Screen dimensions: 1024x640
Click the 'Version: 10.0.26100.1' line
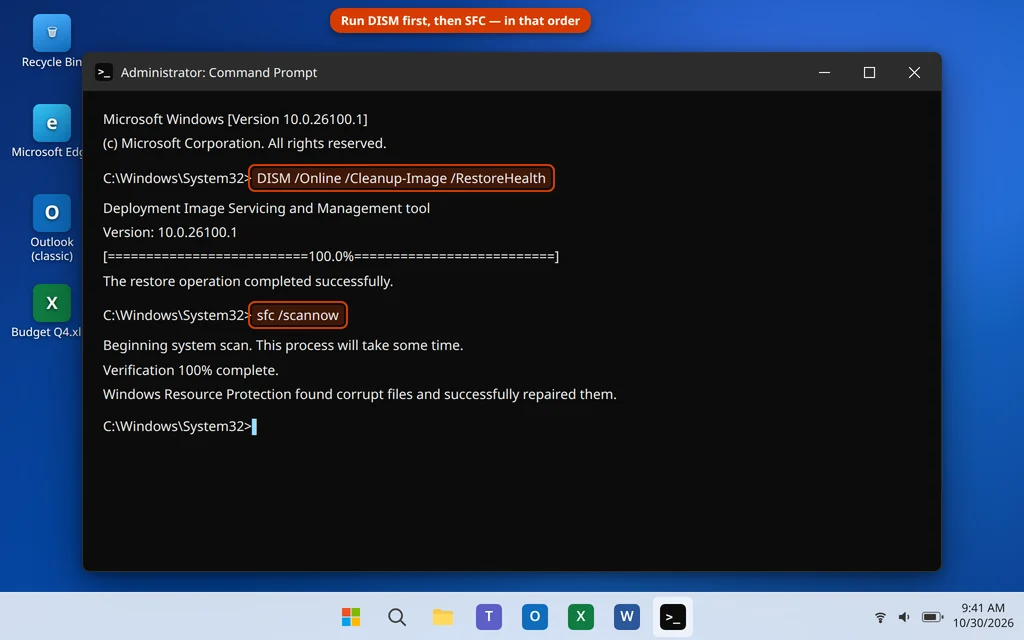(170, 232)
